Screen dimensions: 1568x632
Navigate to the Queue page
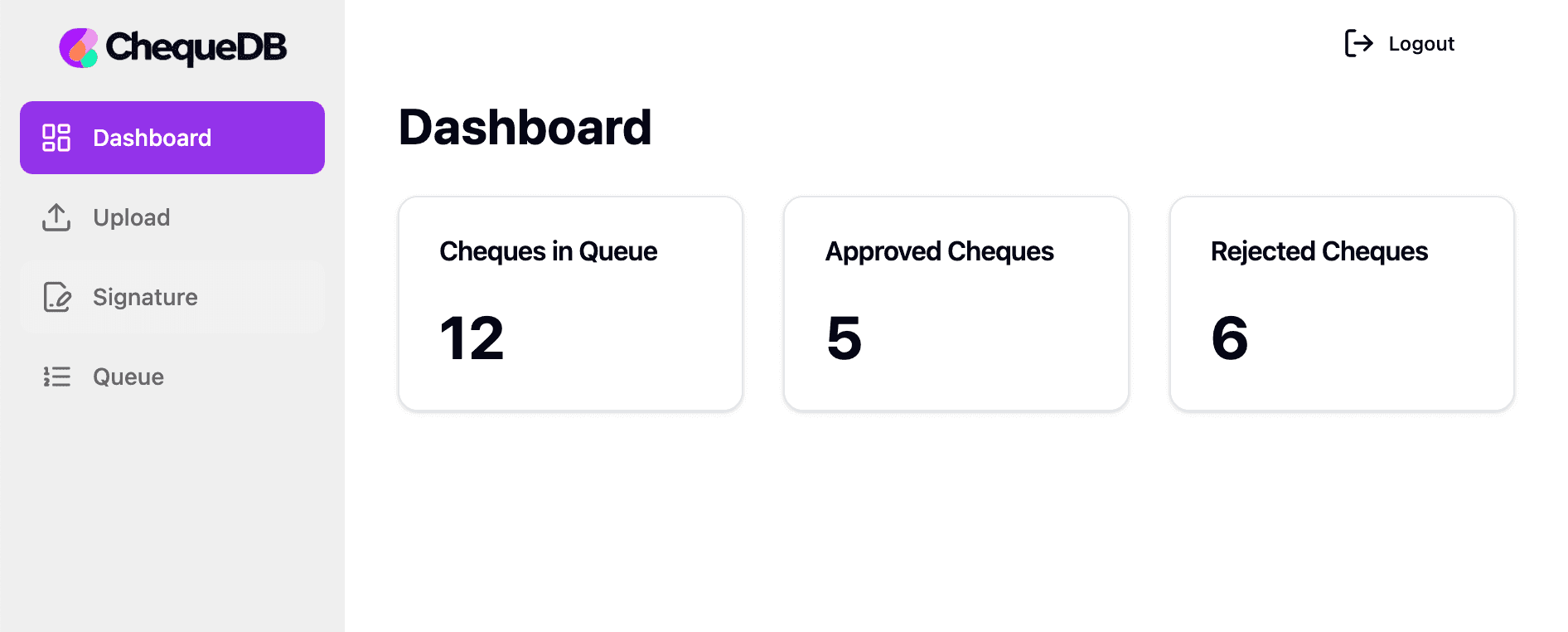172,377
